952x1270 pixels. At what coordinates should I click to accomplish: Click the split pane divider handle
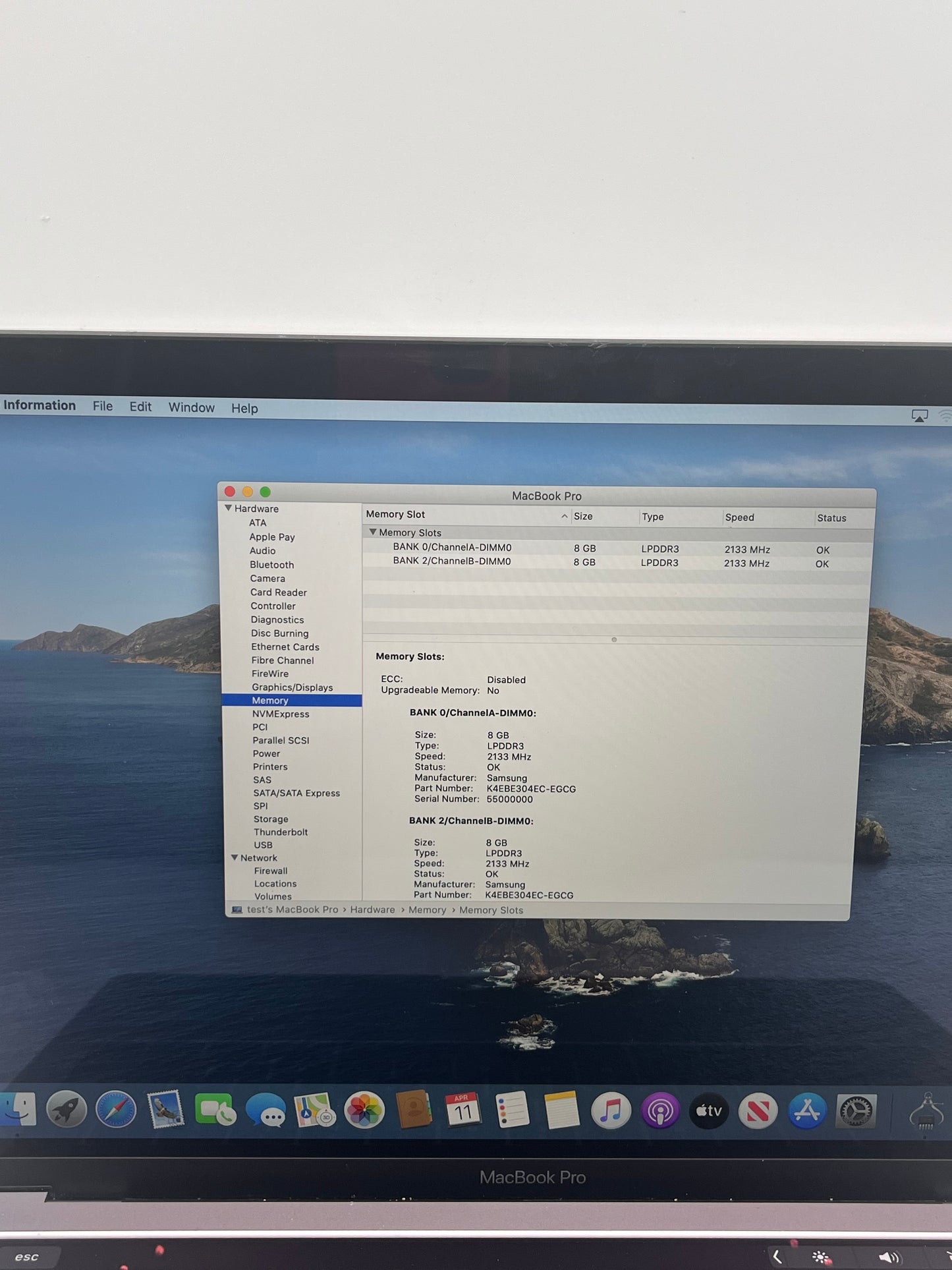click(614, 640)
